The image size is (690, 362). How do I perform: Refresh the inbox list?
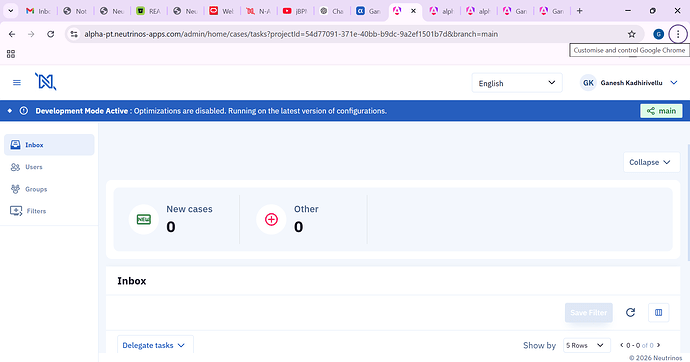pyautogui.click(x=630, y=312)
